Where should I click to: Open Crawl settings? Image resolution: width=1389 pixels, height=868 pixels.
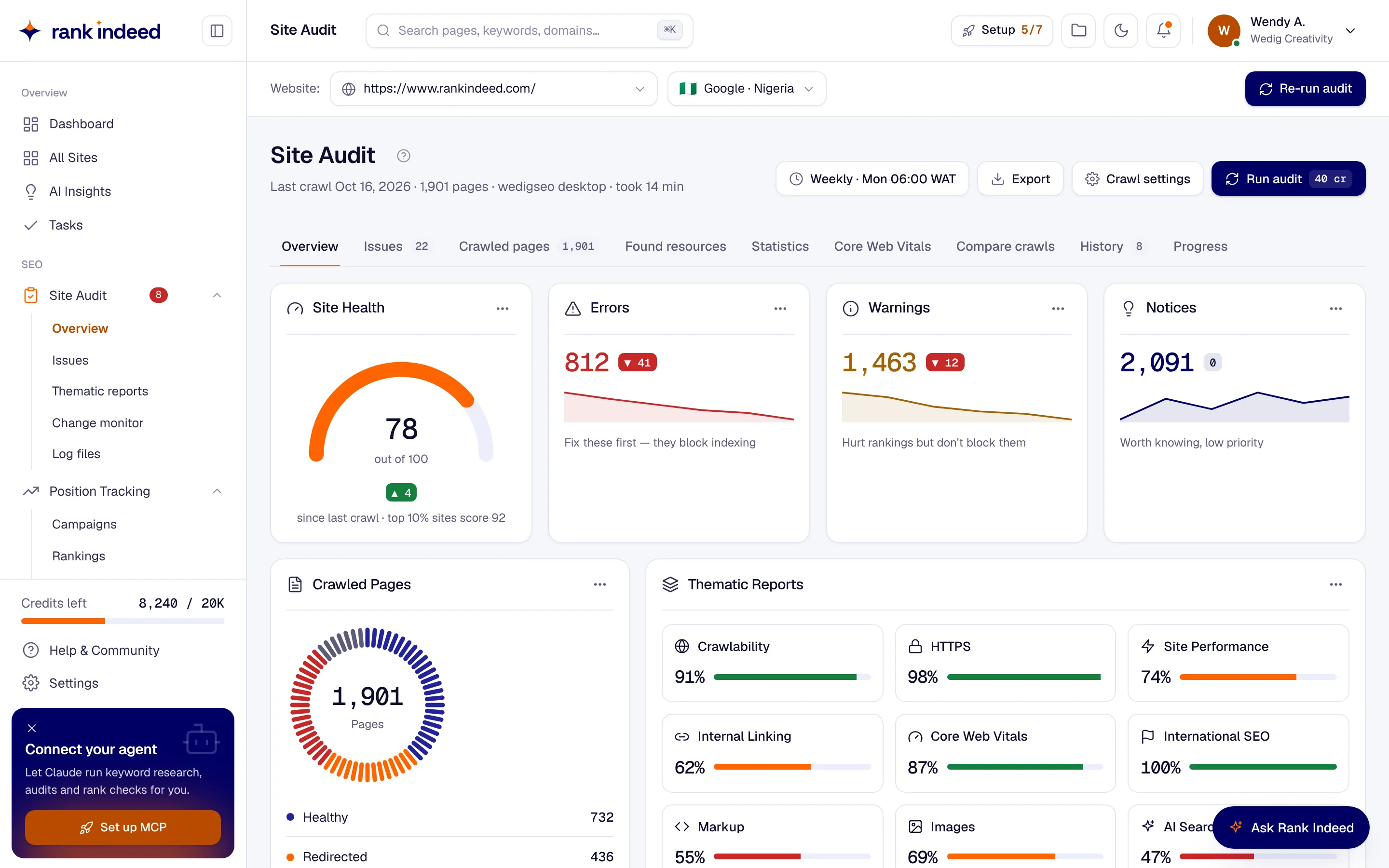pos(1138,178)
